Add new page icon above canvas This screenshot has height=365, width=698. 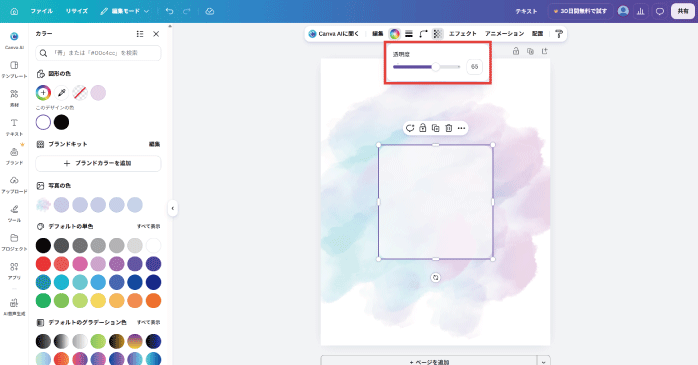544,51
